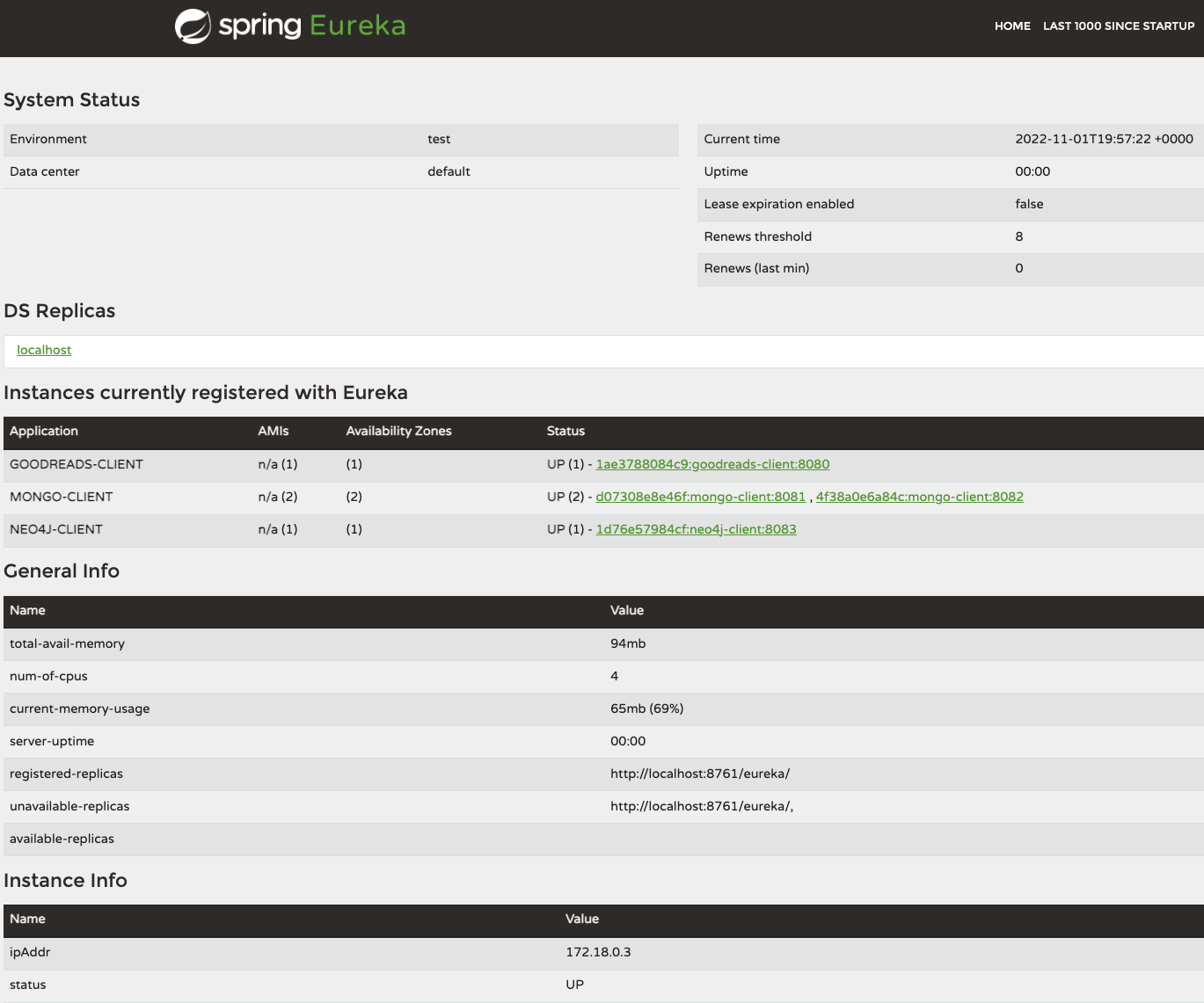The image size is (1204, 1003).
Task: Select the 'UP (2) -' status text for MONGO-CLIENT
Action: (x=570, y=497)
